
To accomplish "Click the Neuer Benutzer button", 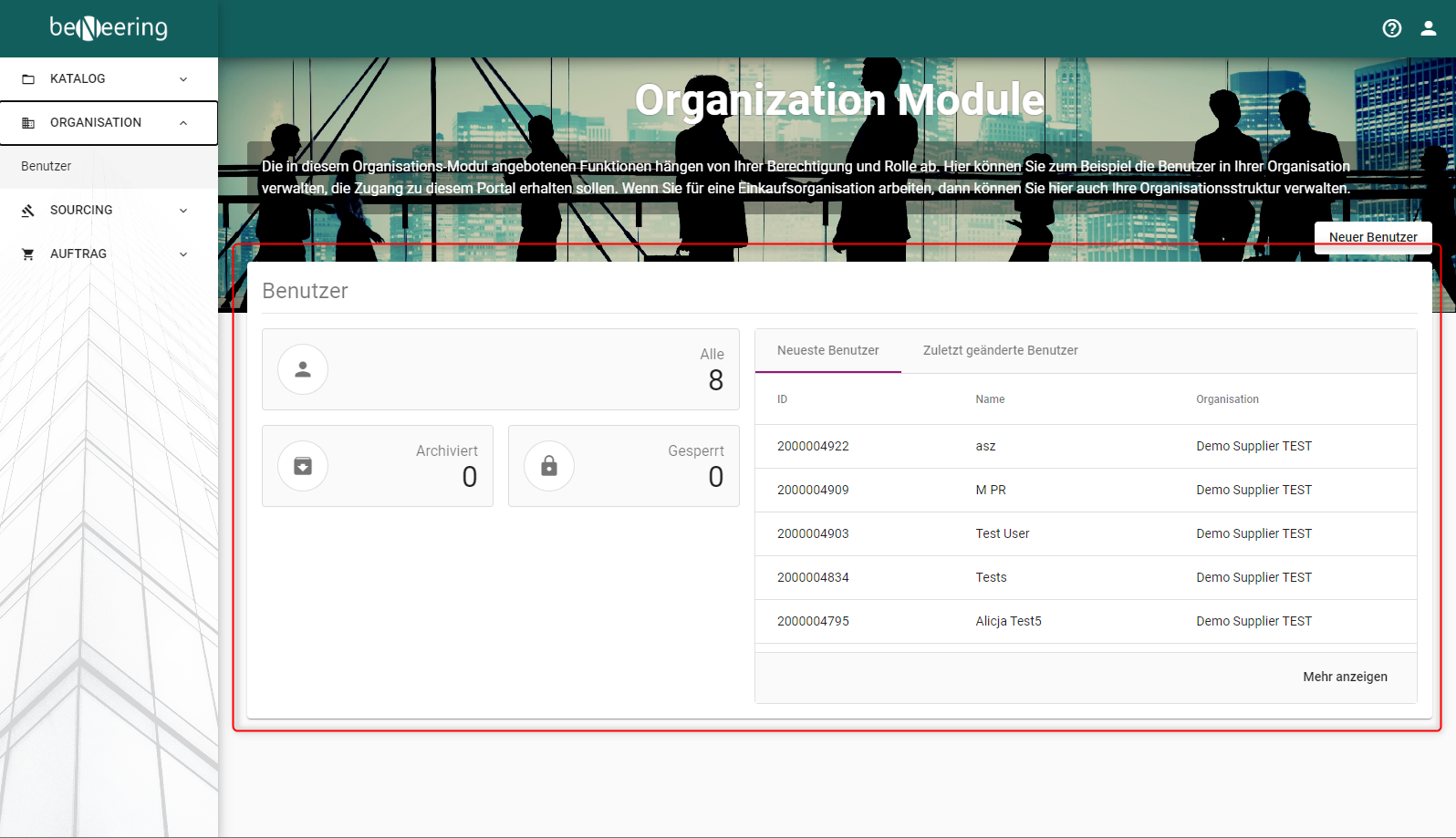I will point(1372,237).
